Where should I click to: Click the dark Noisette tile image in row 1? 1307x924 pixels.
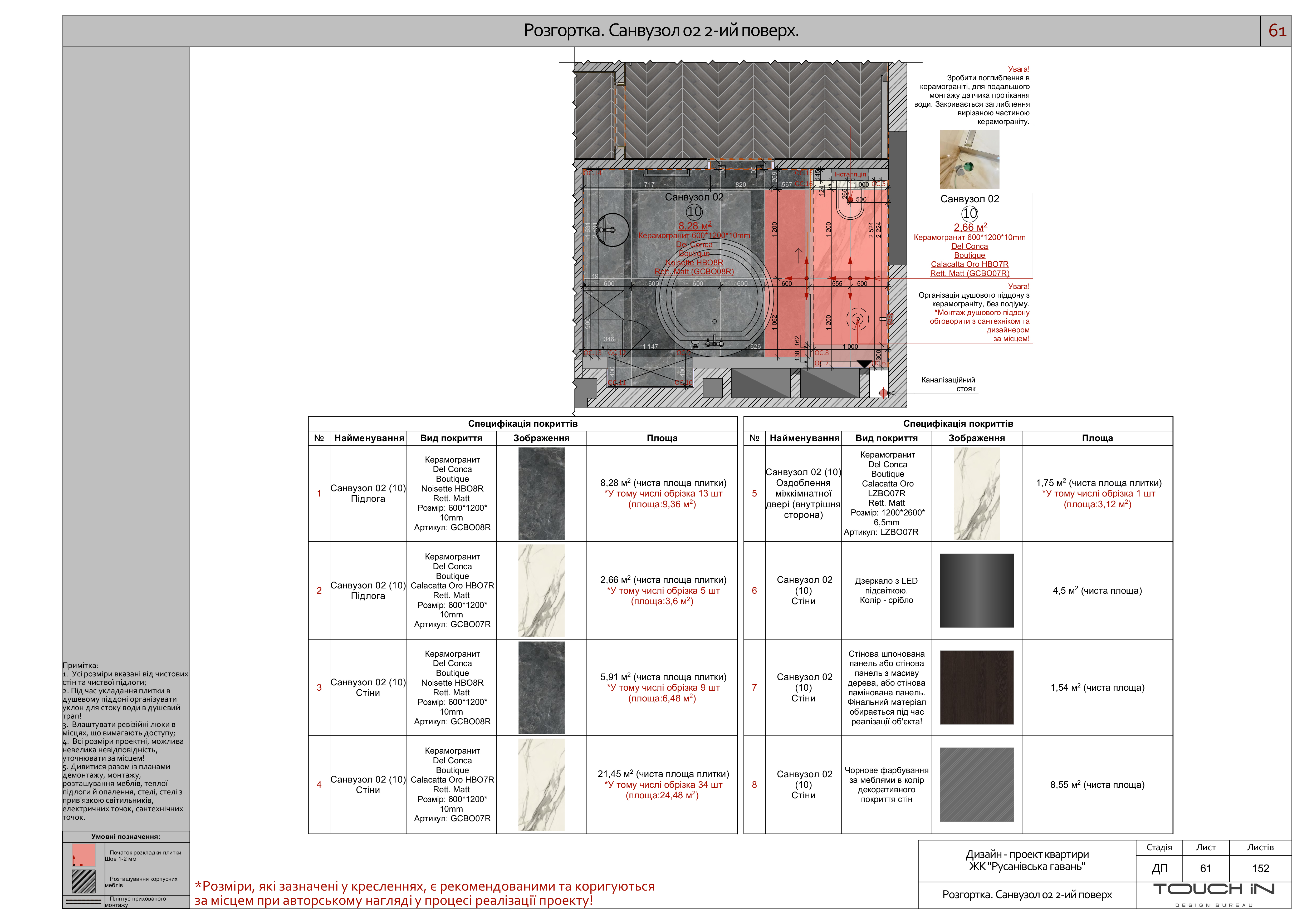(541, 493)
